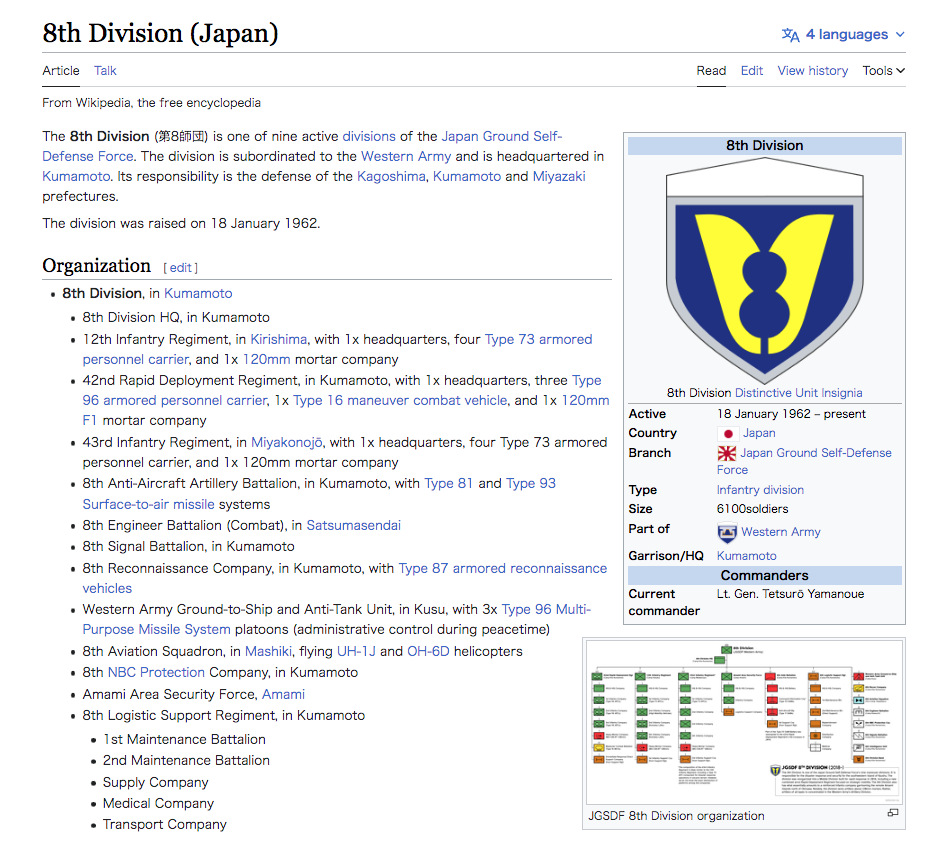Open the Miyazaki link
952x848 pixels.
tap(559, 177)
